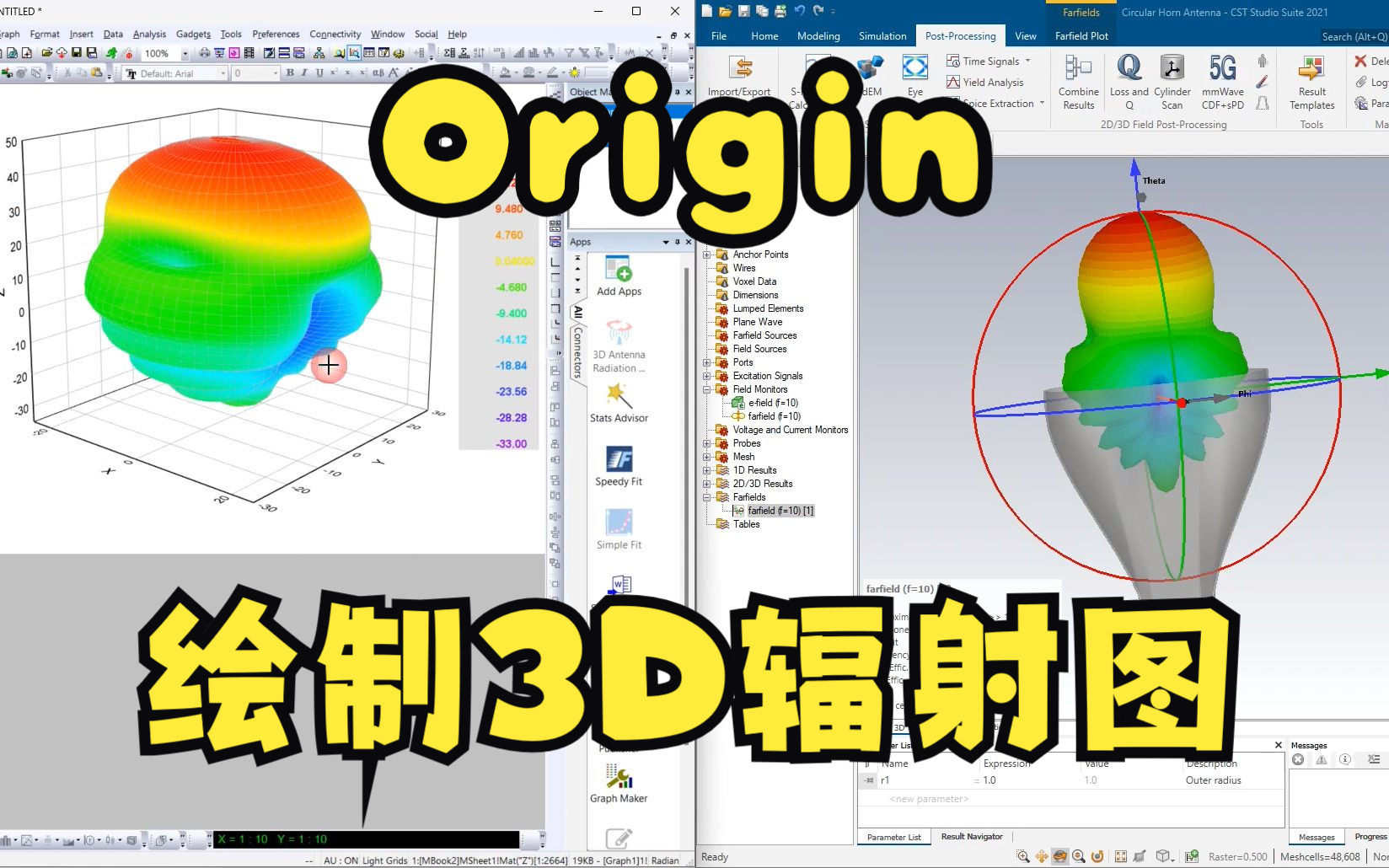Select e-field (f=10) monitor in tree
Screen dimensions: 1389x868
[773, 403]
